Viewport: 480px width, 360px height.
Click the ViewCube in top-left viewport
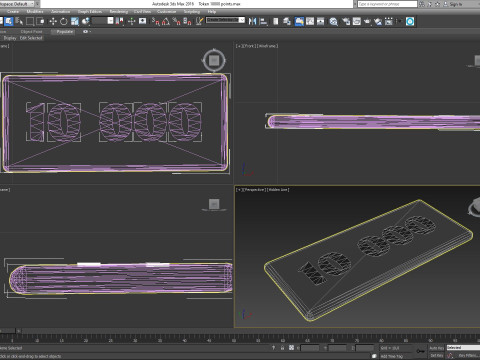214,61
